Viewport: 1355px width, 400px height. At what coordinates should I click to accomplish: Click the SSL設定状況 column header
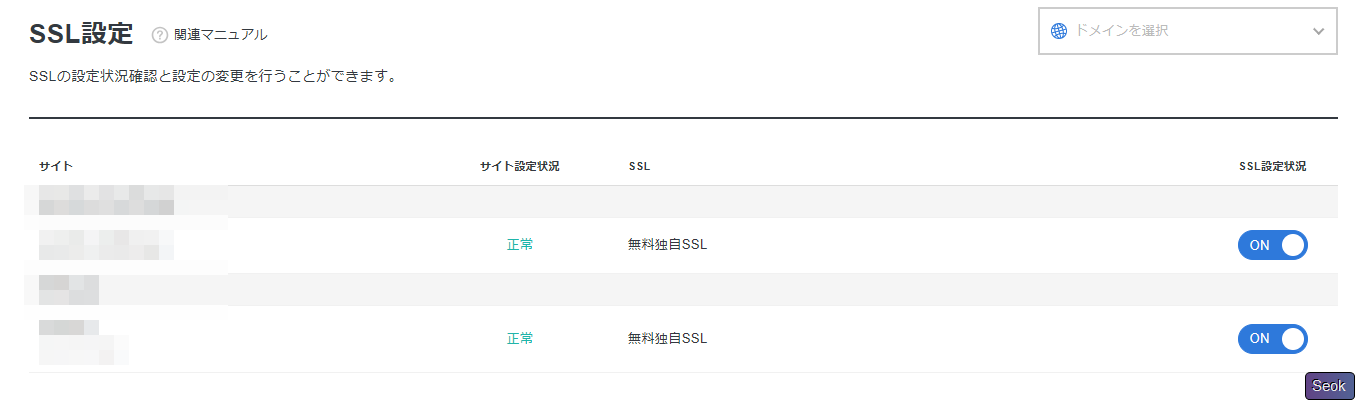tap(1272, 166)
